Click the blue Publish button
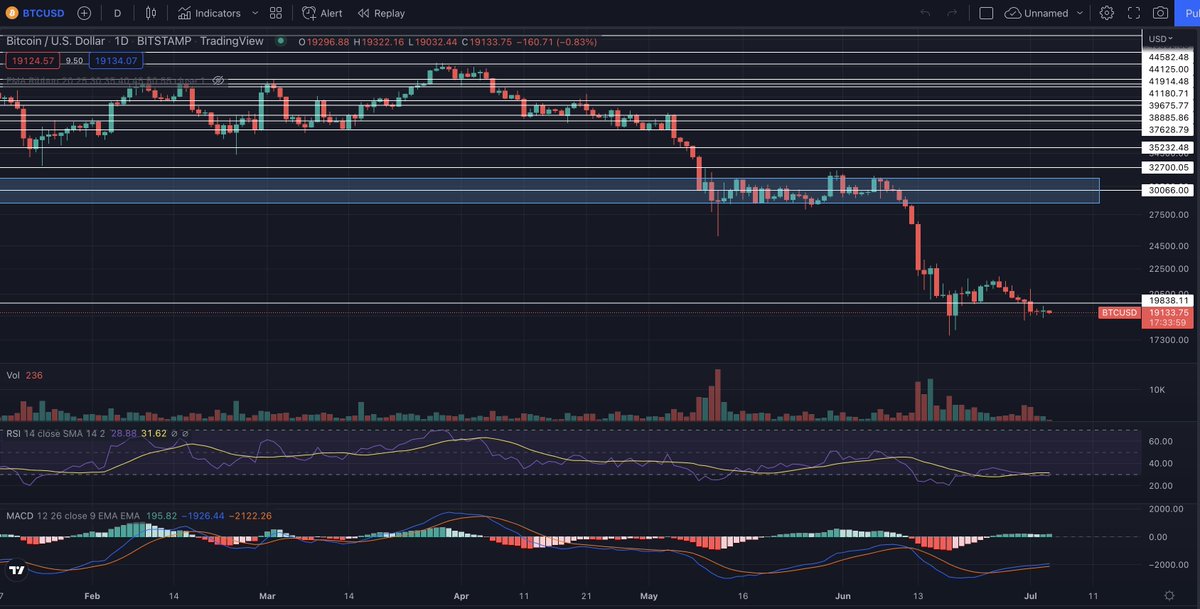The height and width of the screenshot is (609, 1200). [x=1189, y=13]
